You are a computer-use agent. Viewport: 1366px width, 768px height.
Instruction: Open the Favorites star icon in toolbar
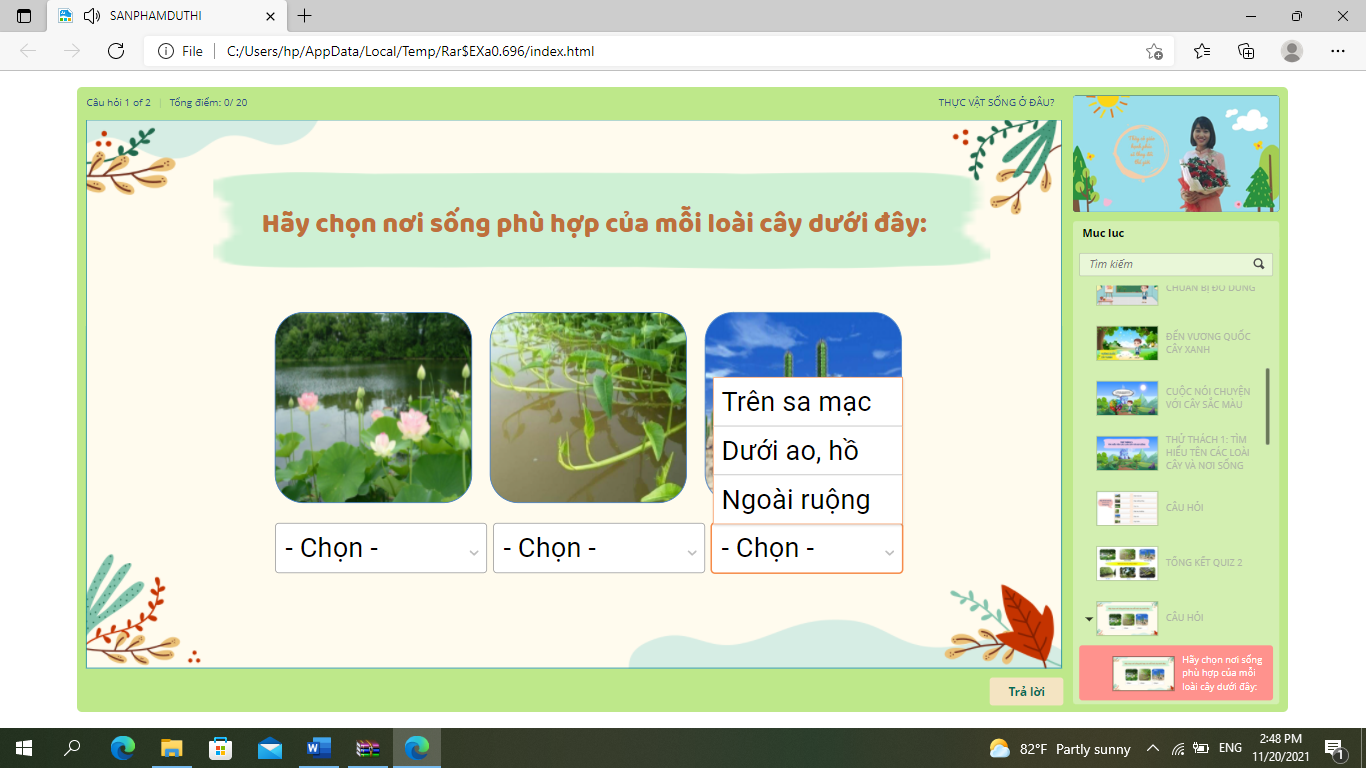pos(1202,51)
